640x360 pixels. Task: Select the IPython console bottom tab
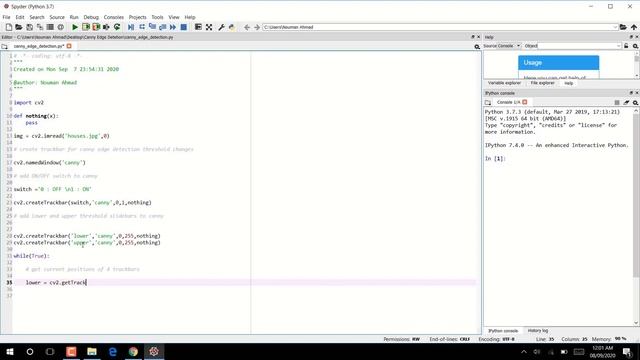tap(503, 331)
